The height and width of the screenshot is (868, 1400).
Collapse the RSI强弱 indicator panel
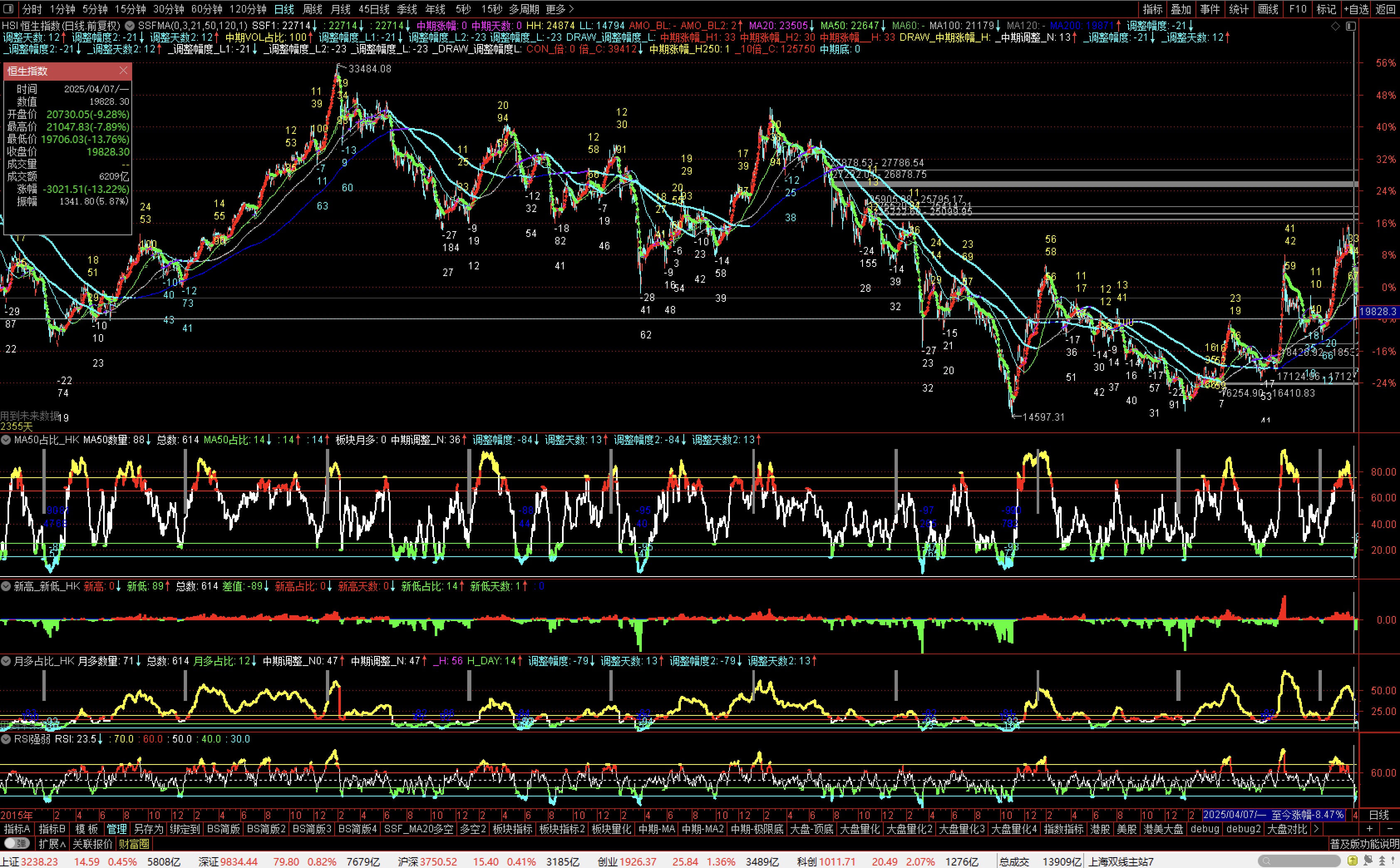pyautogui.click(x=6, y=739)
